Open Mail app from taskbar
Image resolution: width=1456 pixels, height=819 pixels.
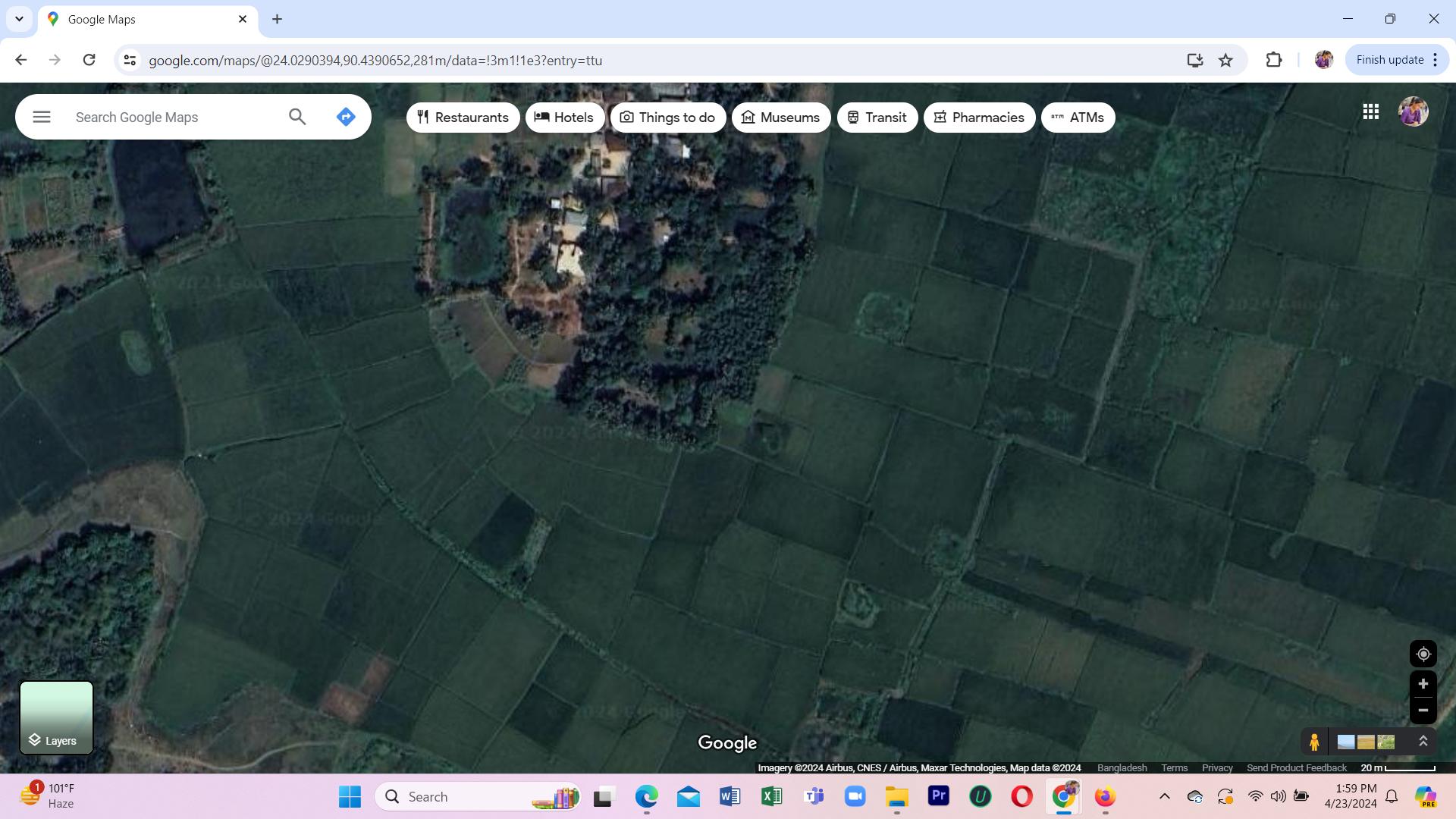689,796
